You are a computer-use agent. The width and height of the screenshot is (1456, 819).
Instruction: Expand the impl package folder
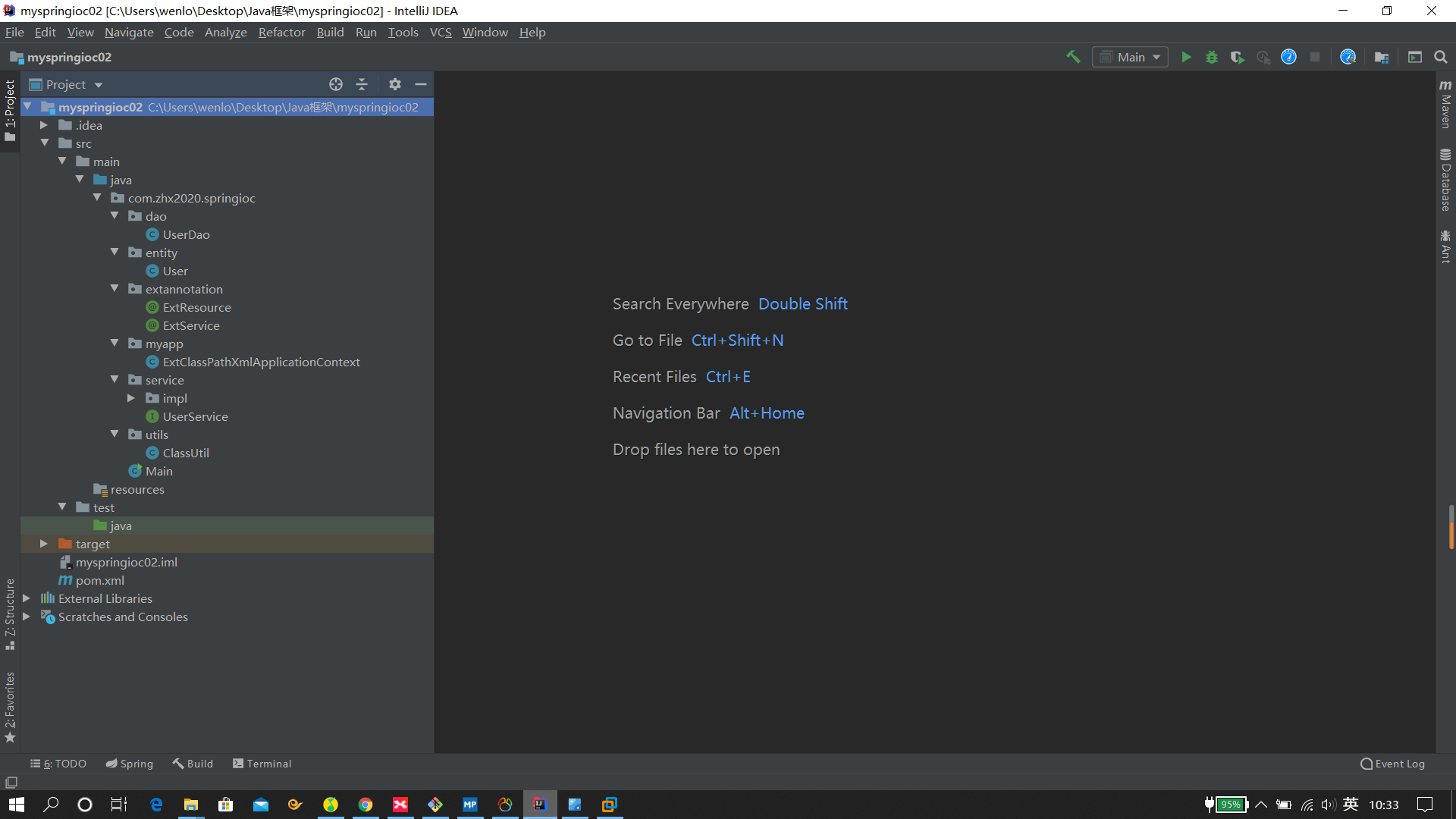[131, 398]
